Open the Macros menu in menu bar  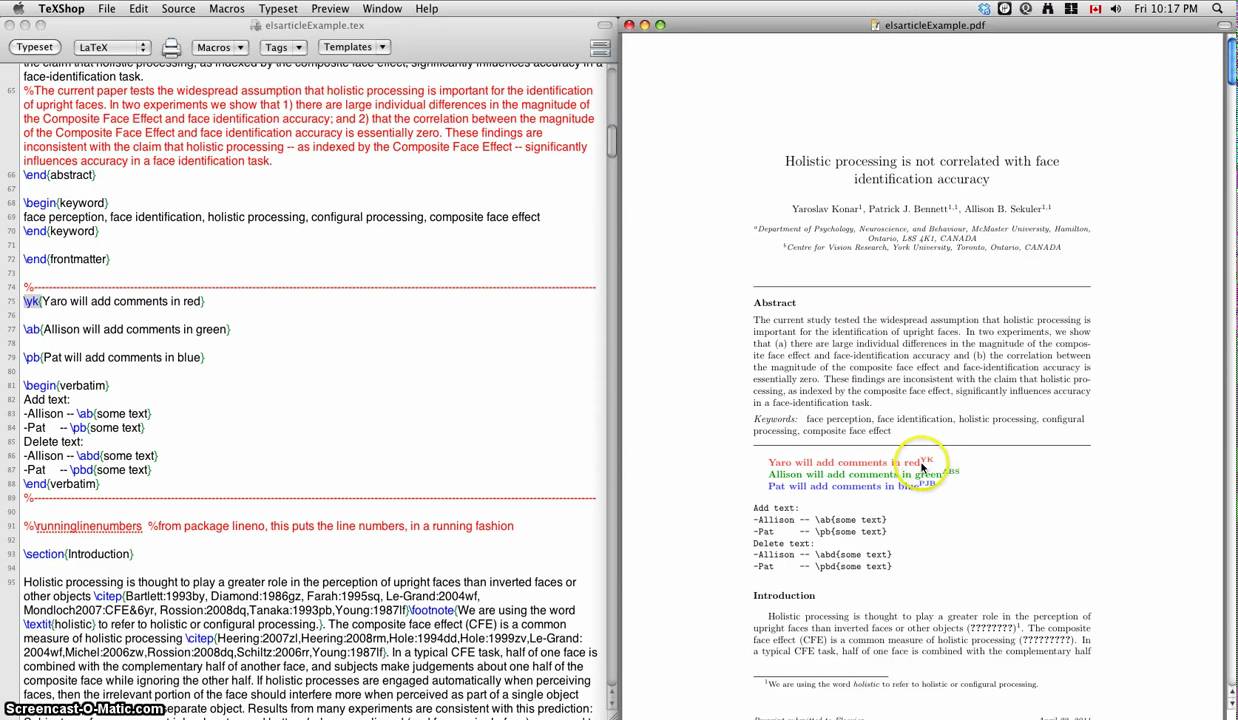[x=227, y=9]
